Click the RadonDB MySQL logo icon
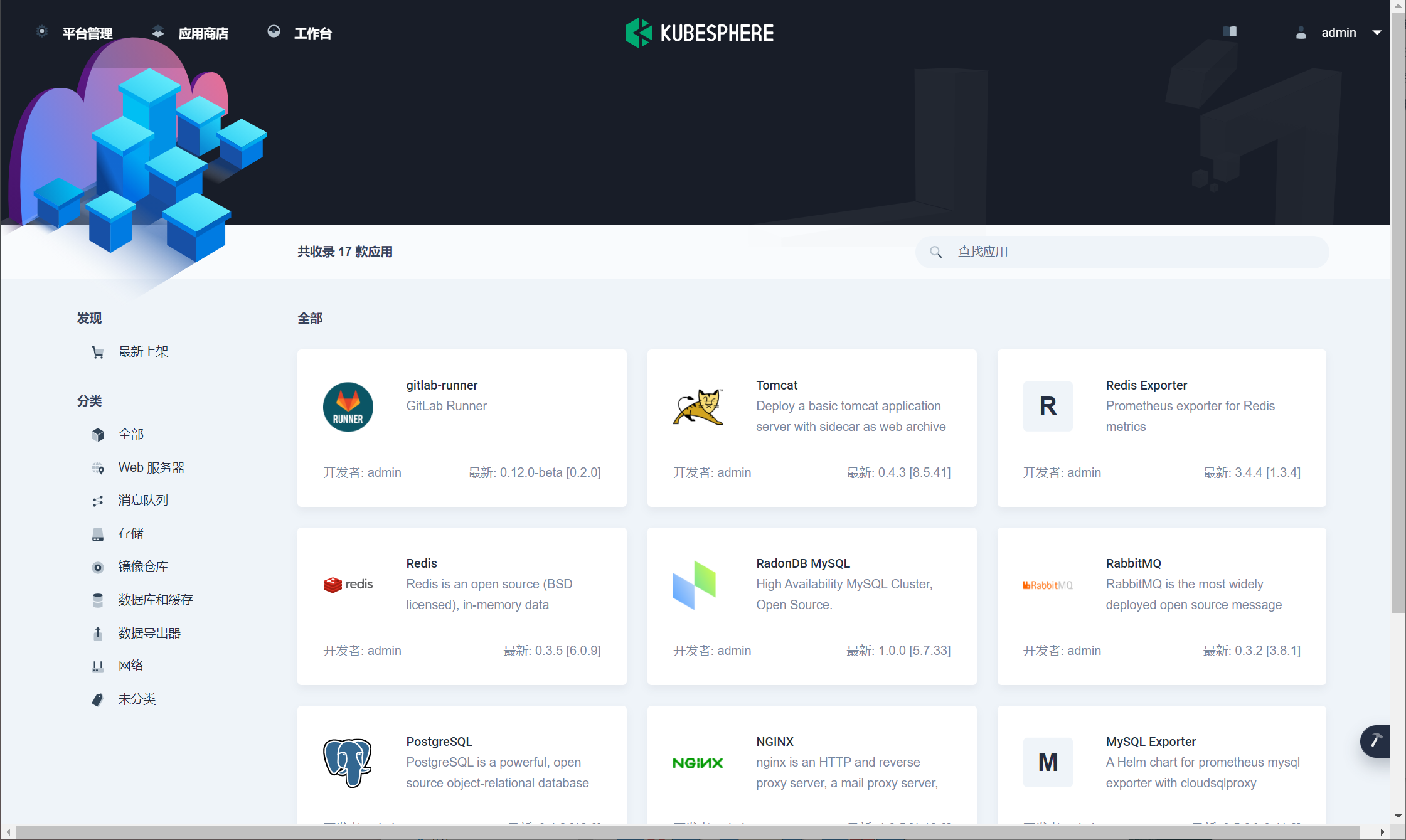Screen dimensions: 1406x840 coord(695,585)
